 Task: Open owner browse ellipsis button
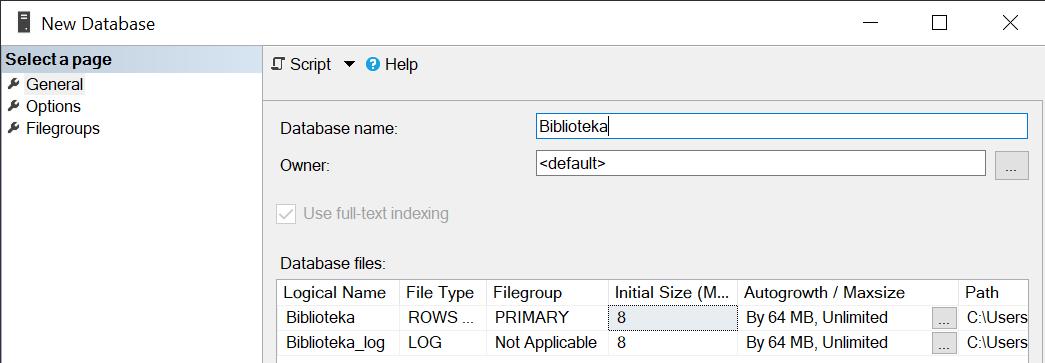(1012, 165)
